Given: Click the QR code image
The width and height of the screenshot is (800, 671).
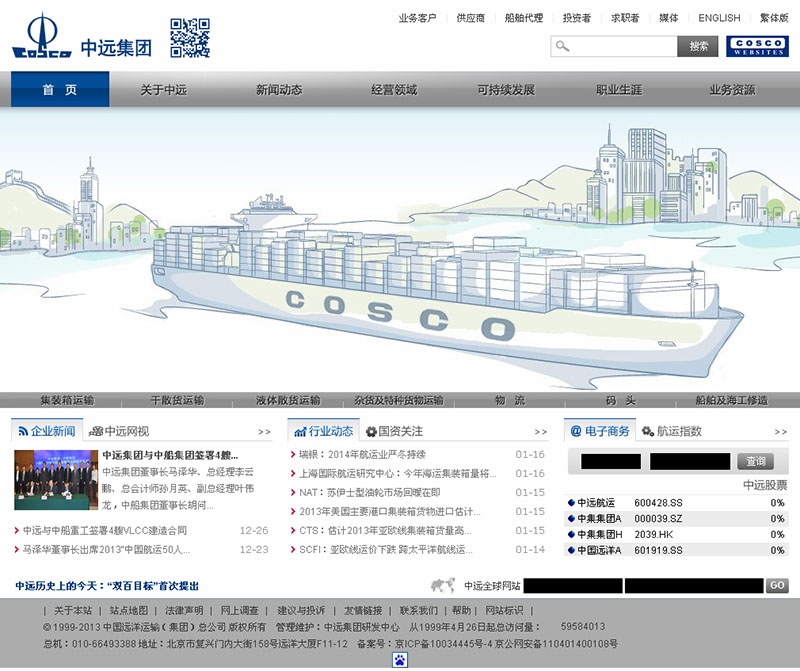Looking at the screenshot, I should (x=189, y=37).
